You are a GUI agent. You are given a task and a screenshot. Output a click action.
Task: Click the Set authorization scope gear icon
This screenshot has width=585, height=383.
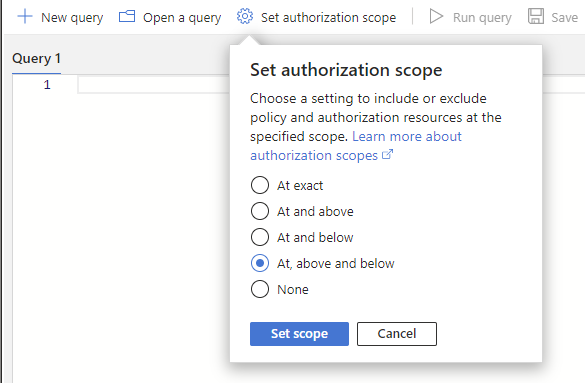coord(245,17)
